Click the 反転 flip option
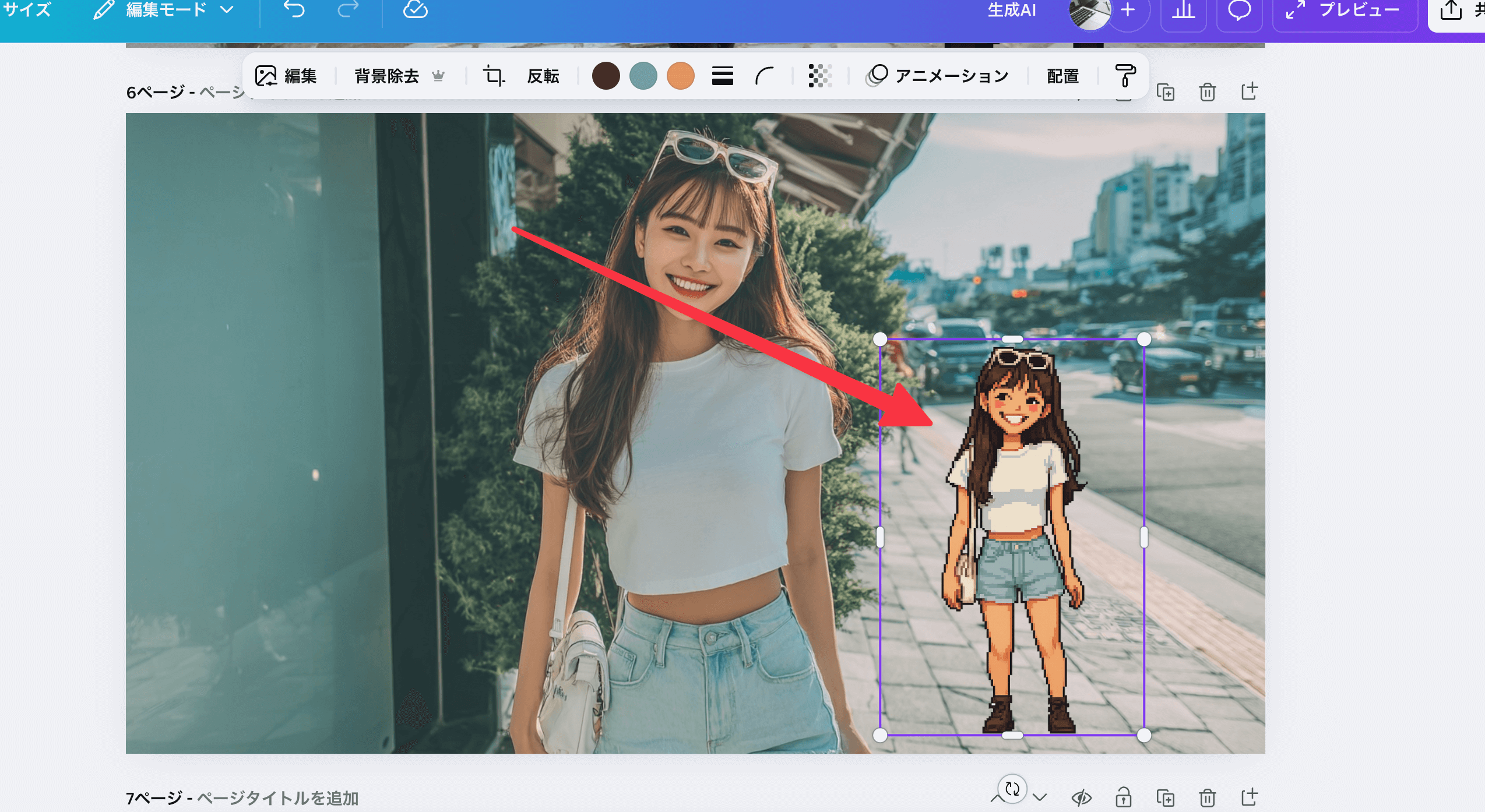The width and height of the screenshot is (1485, 812). pyautogui.click(x=543, y=76)
